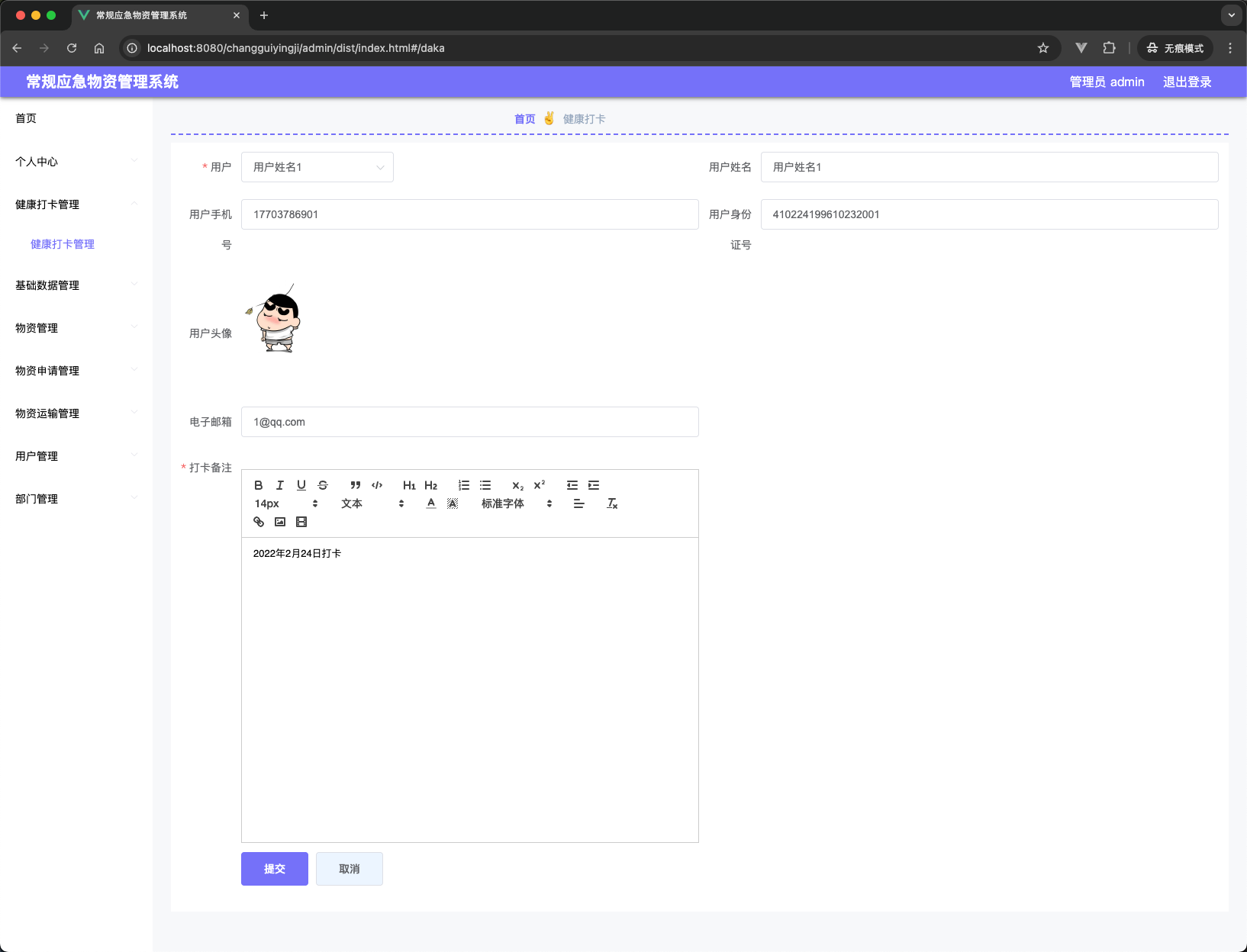1247x952 pixels.
Task: Go back in browser history
Action: (x=17, y=48)
